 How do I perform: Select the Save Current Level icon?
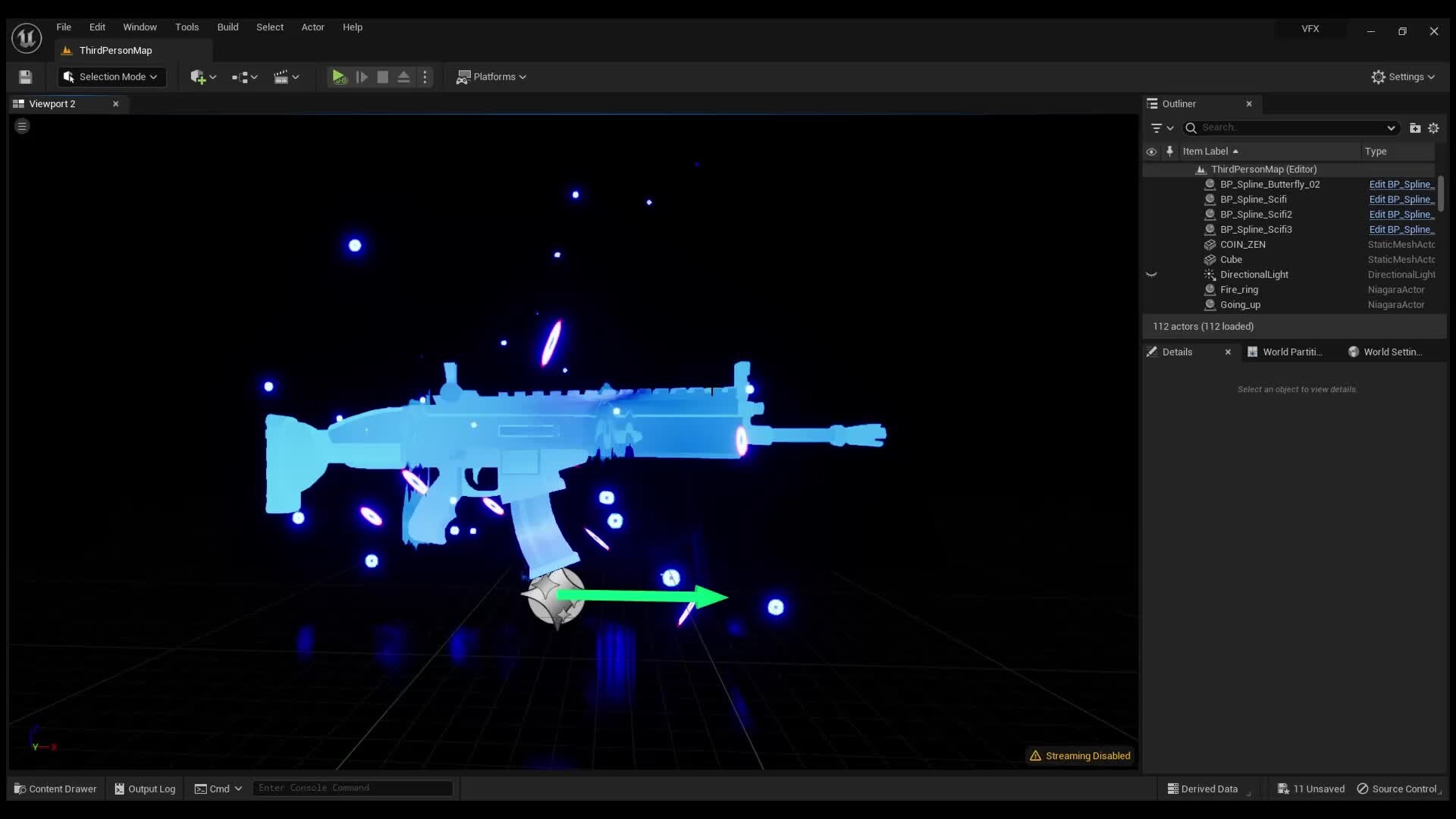pos(25,77)
